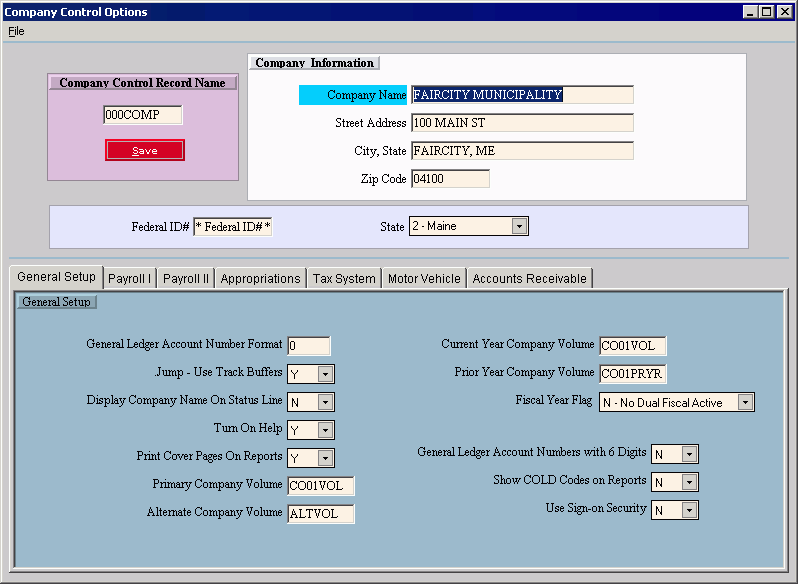Viewport: 798px width, 584px height.
Task: Open the Fiscal Year Flag dropdown
Action: coord(744,402)
